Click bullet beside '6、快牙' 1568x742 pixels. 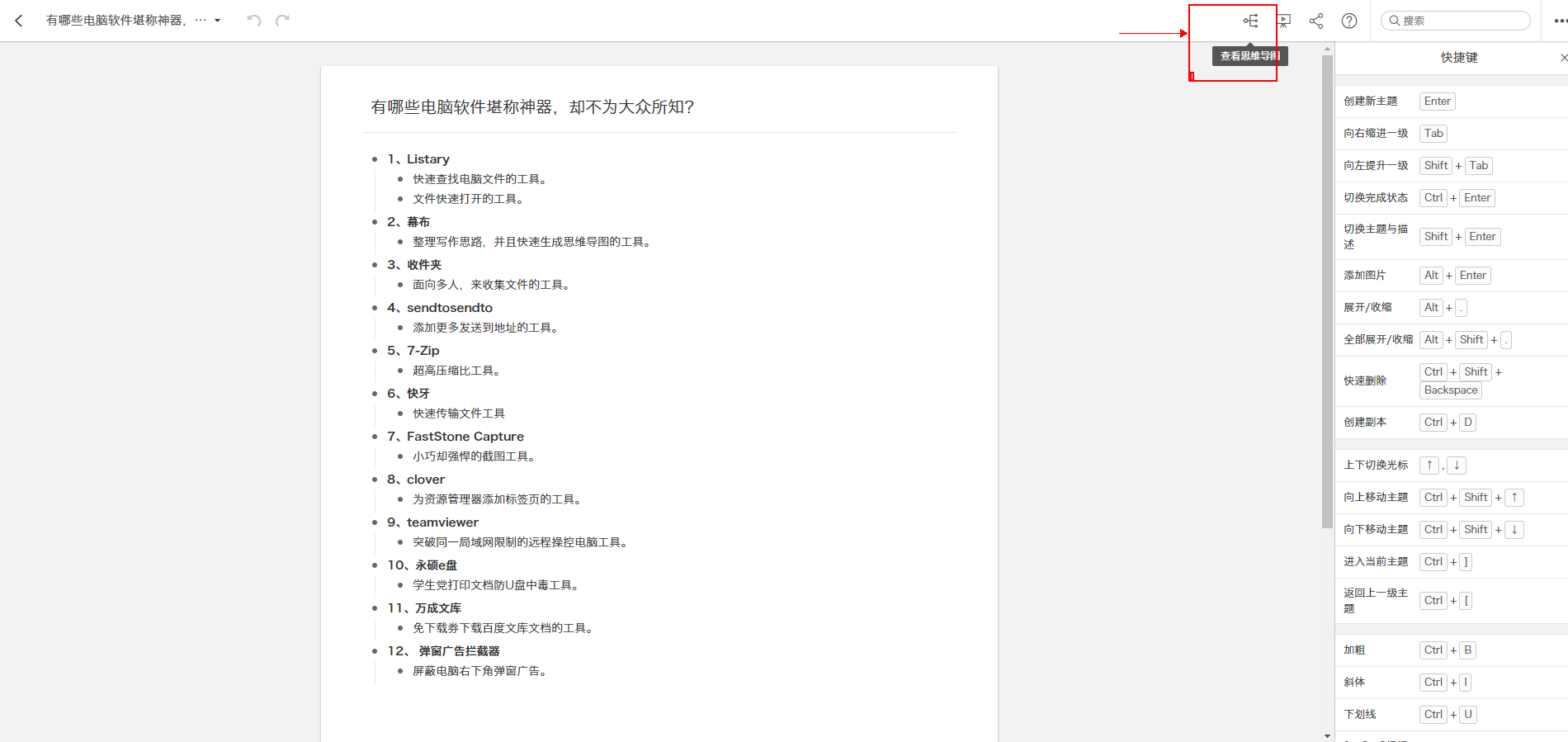(375, 394)
